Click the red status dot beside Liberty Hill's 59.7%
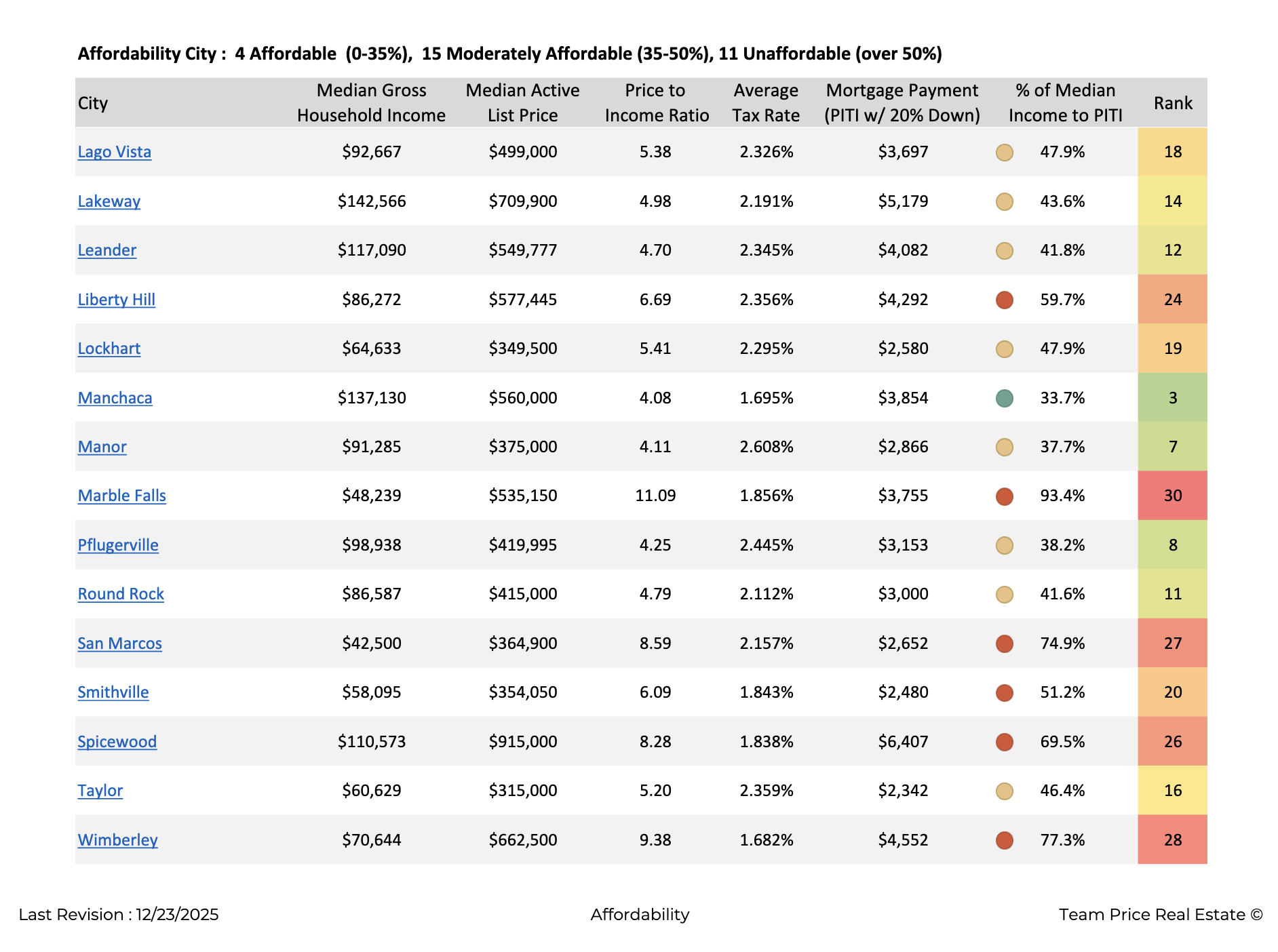Image resolution: width=1278 pixels, height=952 pixels. click(1004, 300)
